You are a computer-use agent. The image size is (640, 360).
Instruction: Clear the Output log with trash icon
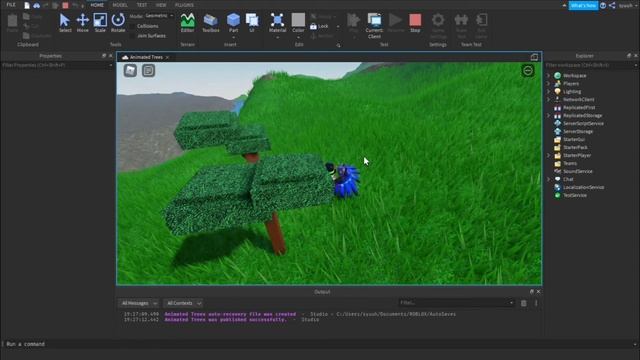click(x=524, y=303)
